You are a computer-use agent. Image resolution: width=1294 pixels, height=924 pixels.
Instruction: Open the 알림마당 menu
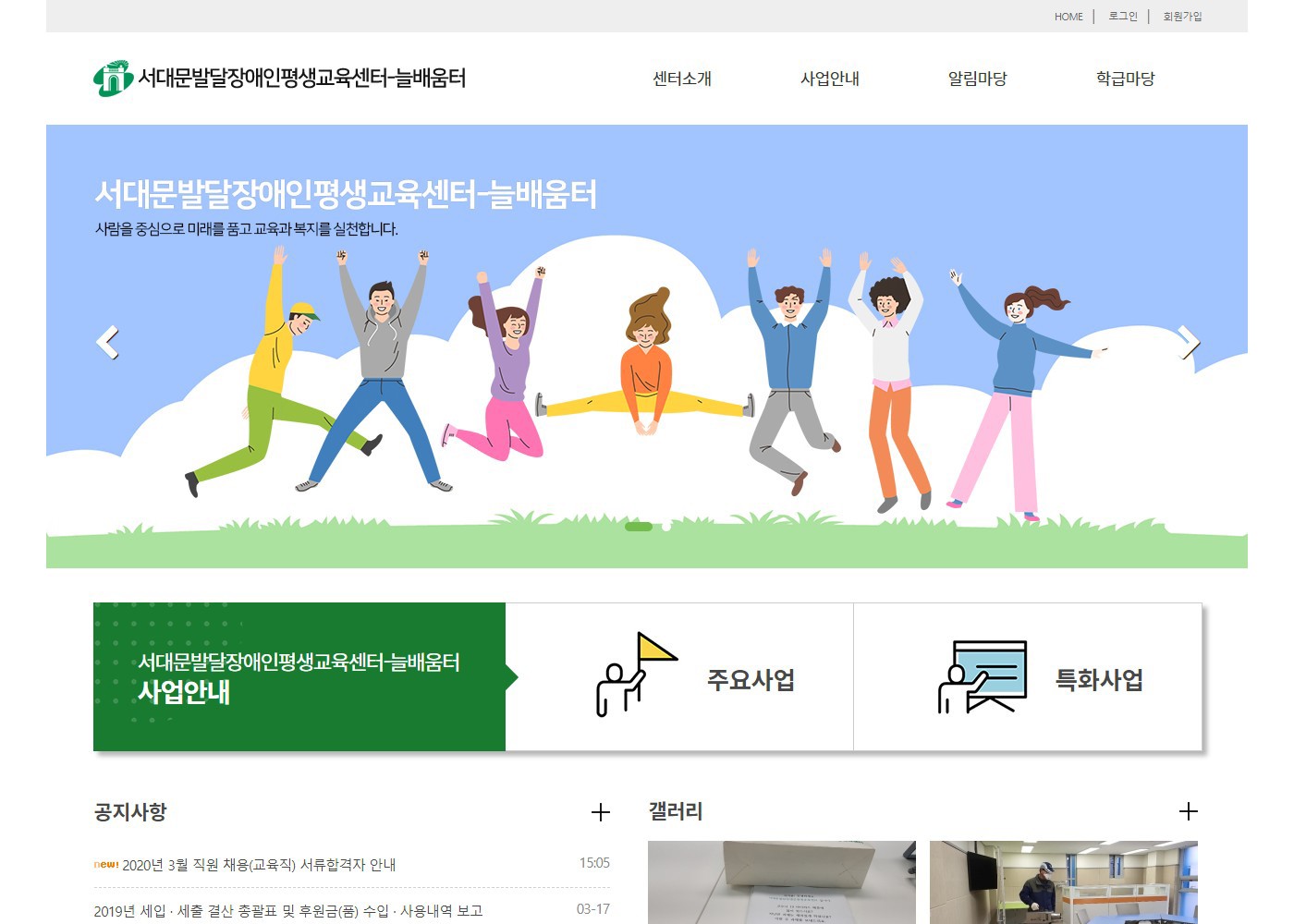coord(977,79)
